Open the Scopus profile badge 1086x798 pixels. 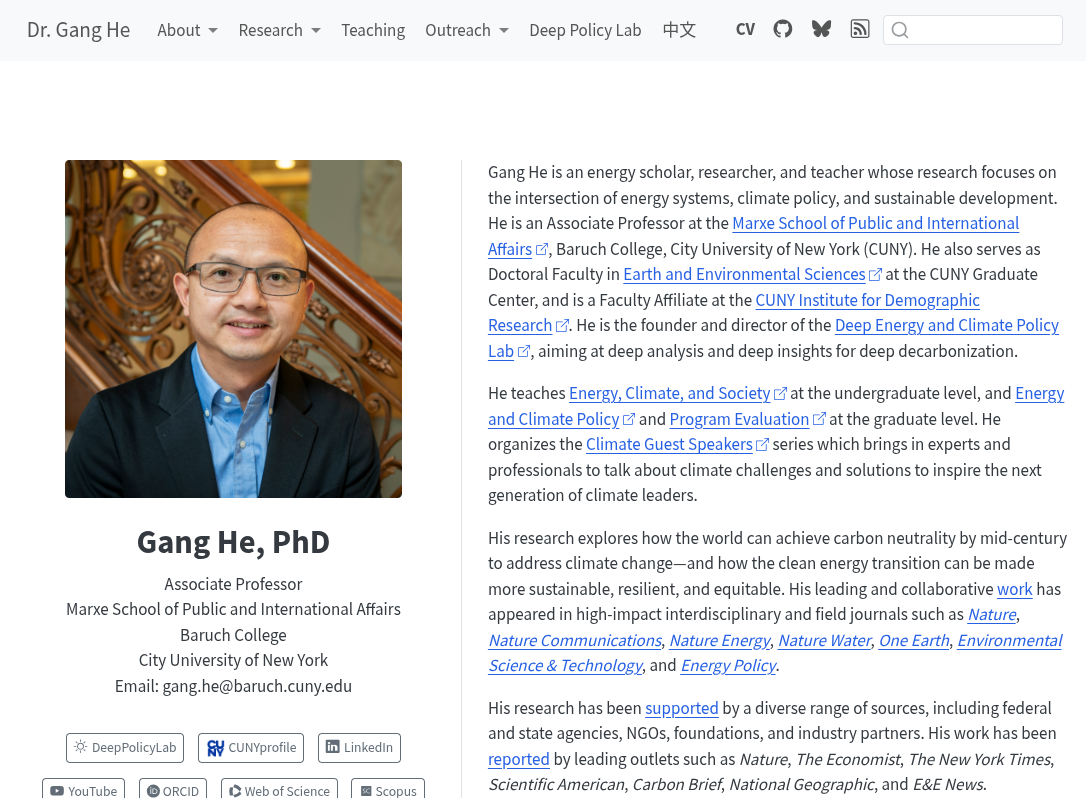[x=388, y=789]
